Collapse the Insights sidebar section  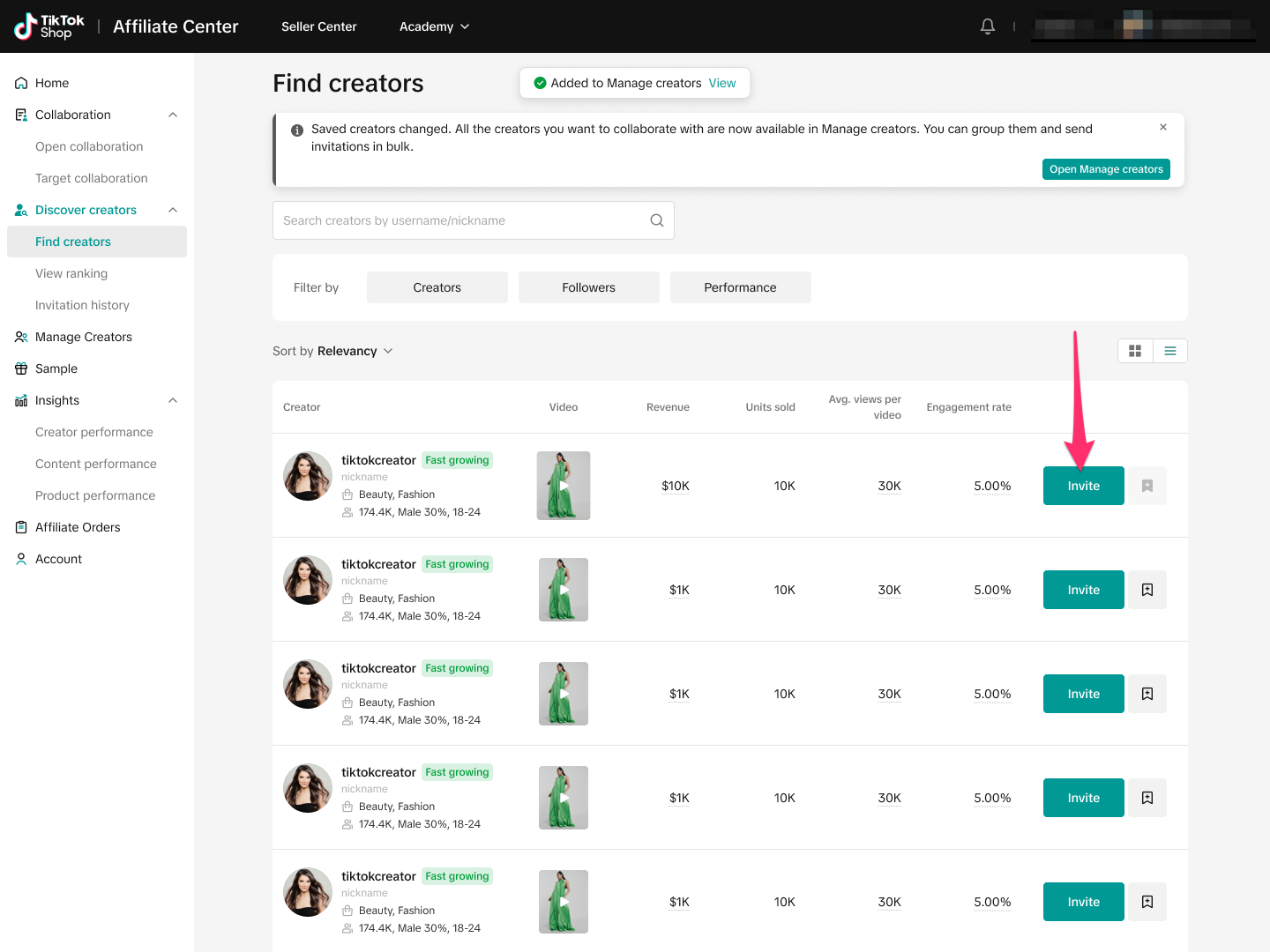173,400
